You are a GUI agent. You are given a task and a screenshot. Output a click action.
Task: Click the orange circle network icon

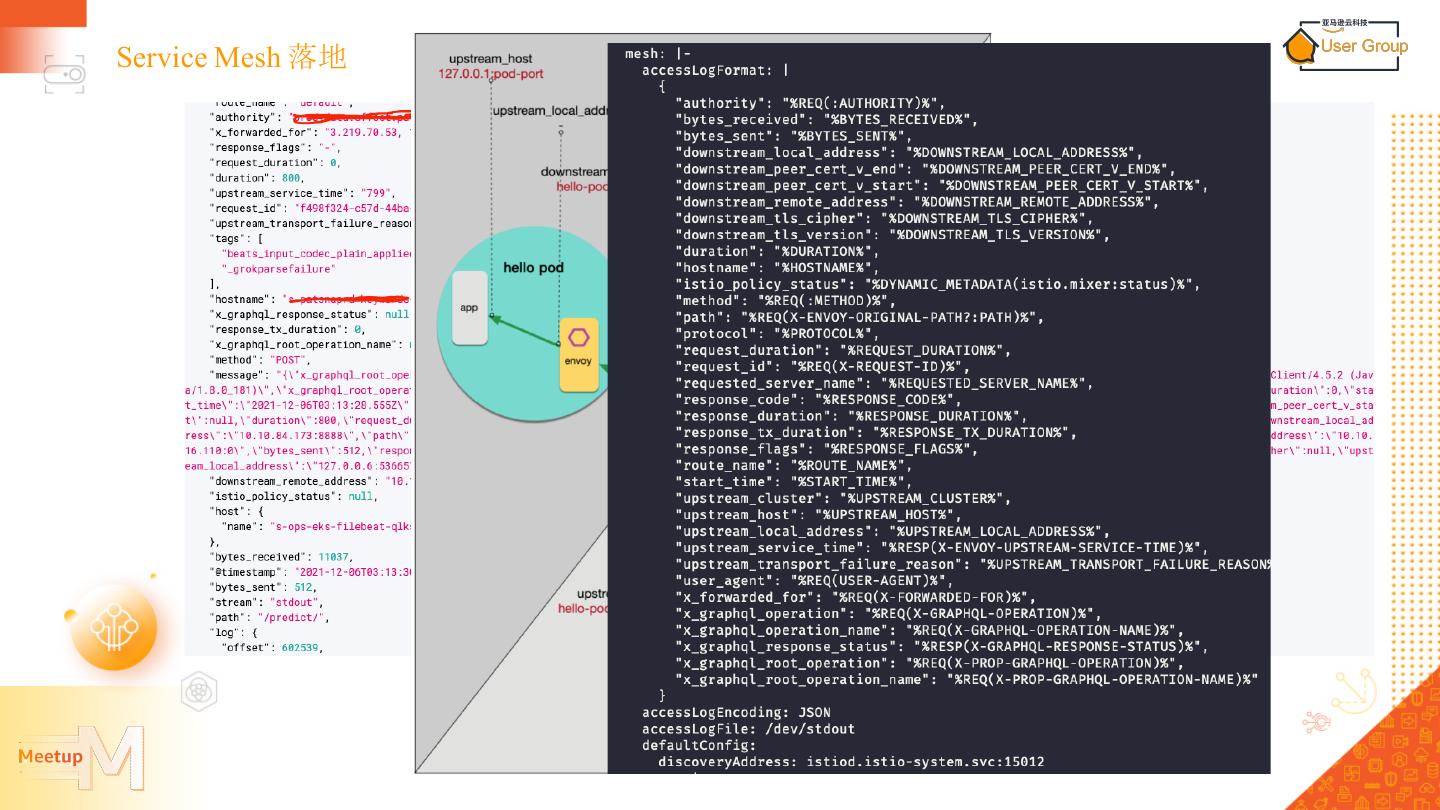pos(113,628)
